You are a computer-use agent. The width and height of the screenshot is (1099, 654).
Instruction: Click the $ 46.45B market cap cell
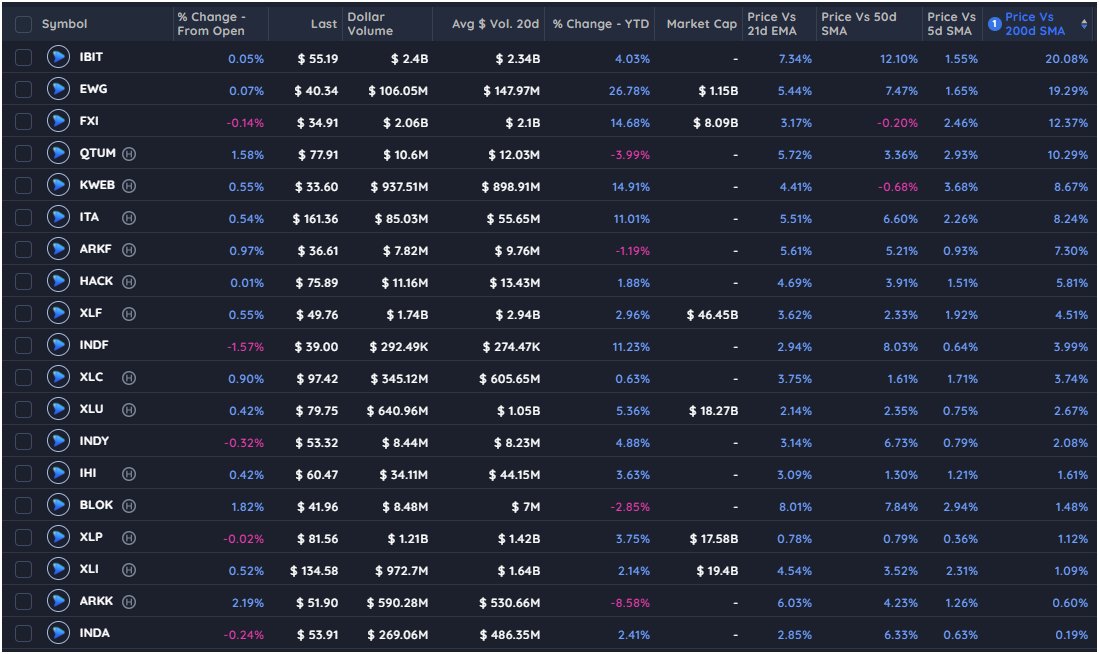click(x=712, y=315)
